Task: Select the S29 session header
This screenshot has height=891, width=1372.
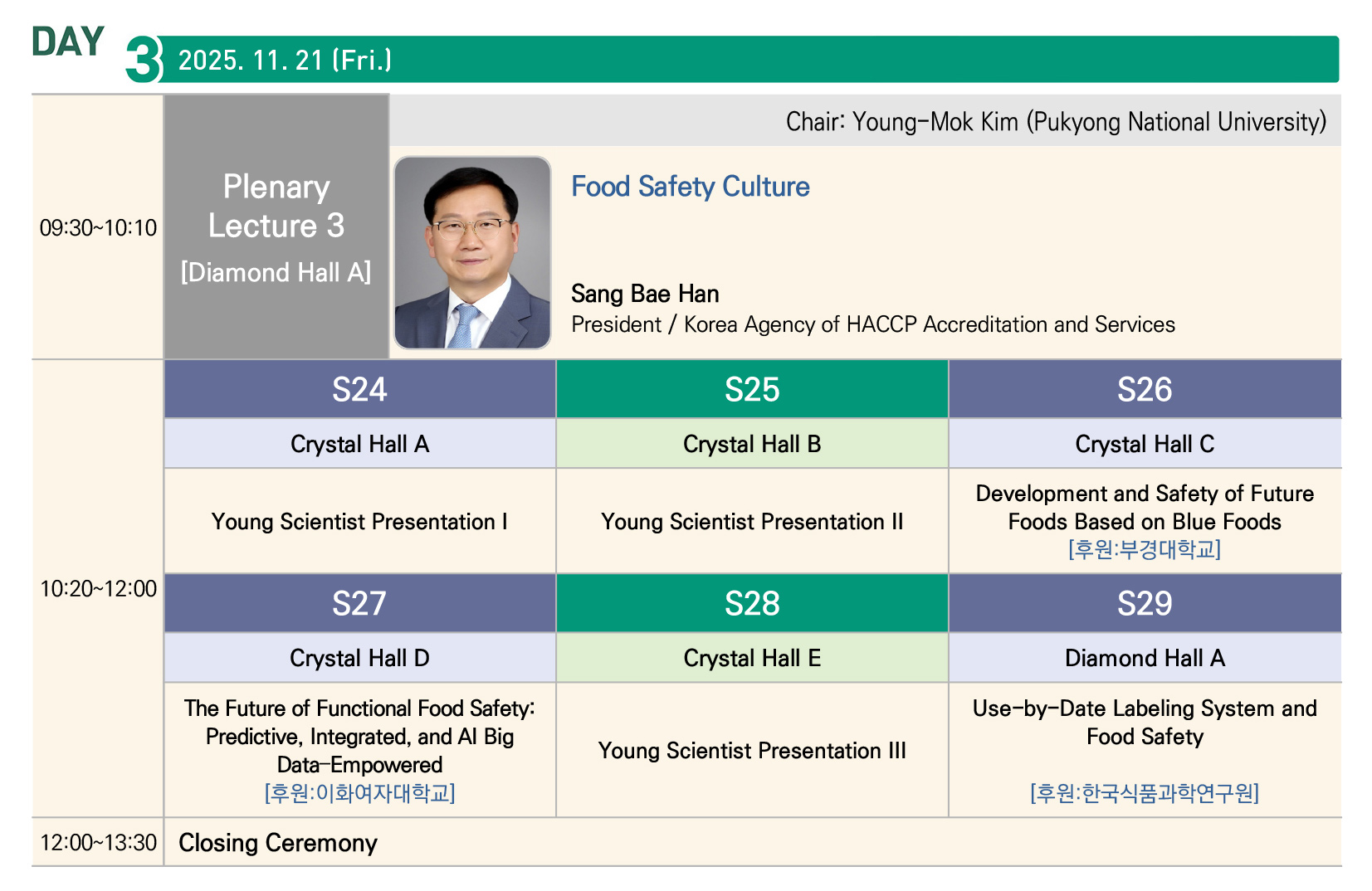Action: tap(1145, 603)
